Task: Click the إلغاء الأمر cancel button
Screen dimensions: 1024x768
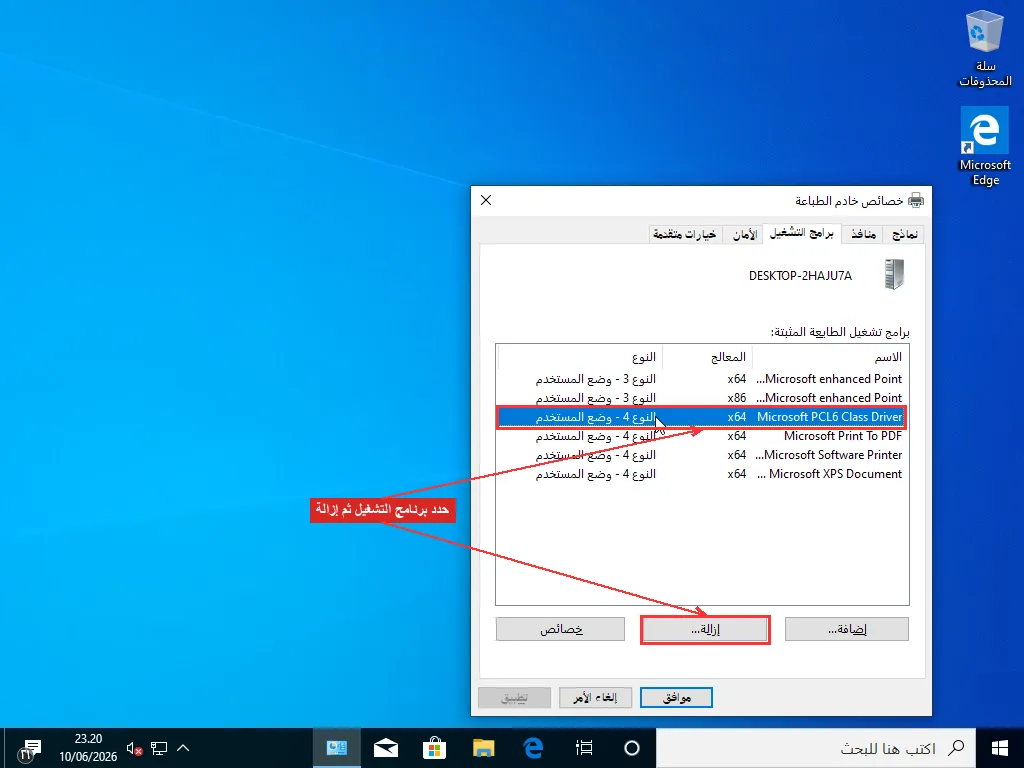Action: (x=596, y=697)
